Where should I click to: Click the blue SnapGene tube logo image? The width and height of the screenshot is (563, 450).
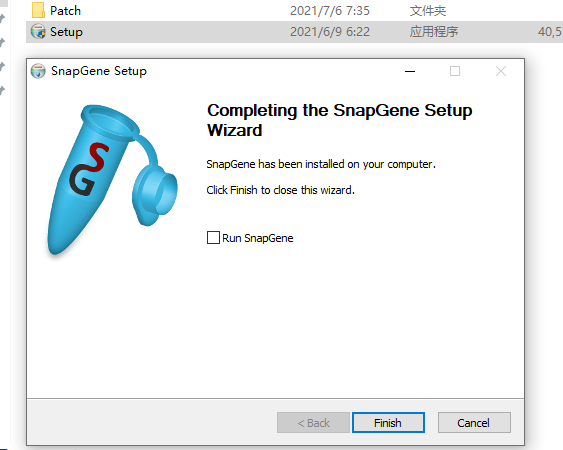point(112,180)
